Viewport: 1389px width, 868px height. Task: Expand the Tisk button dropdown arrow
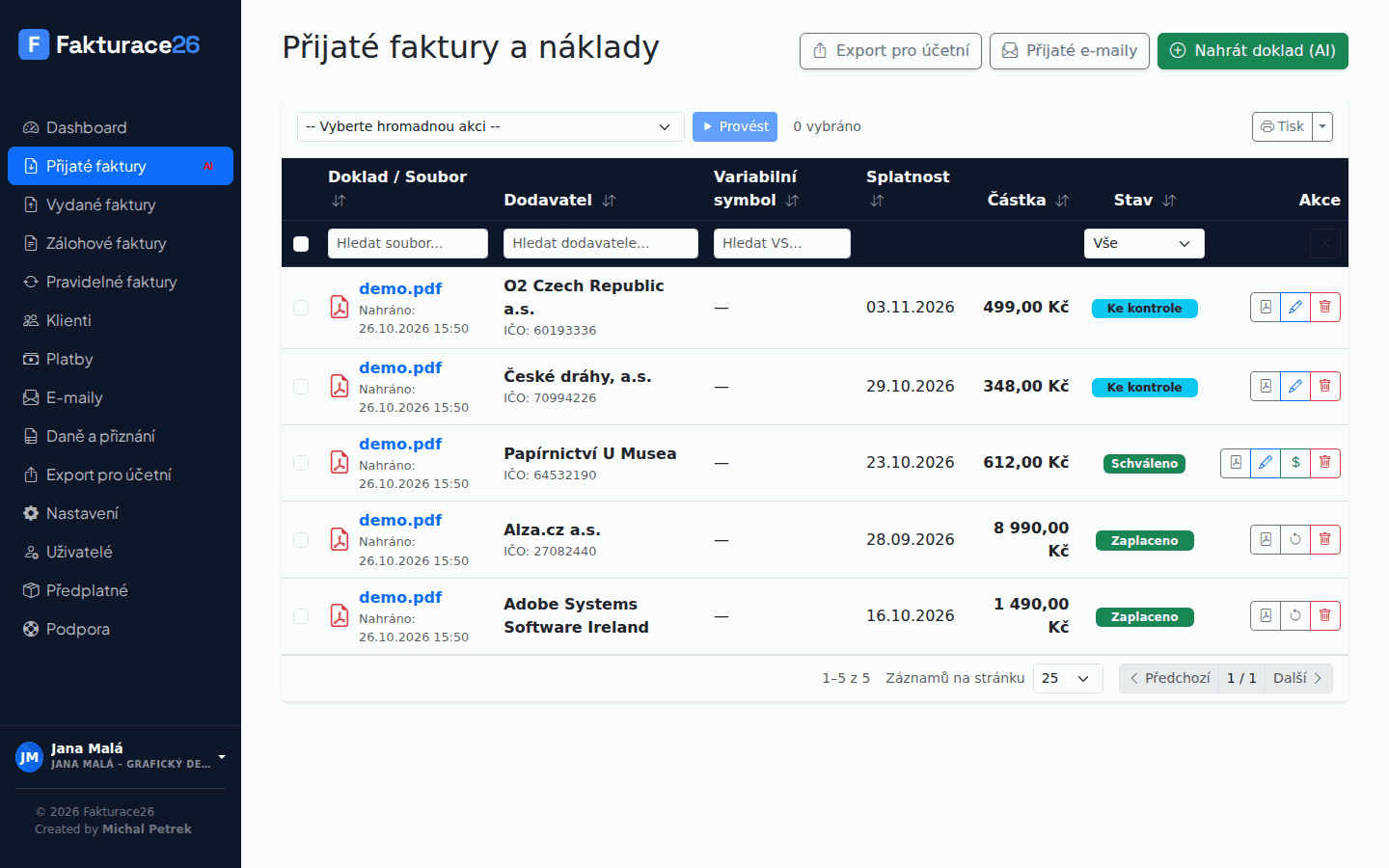(x=1322, y=126)
